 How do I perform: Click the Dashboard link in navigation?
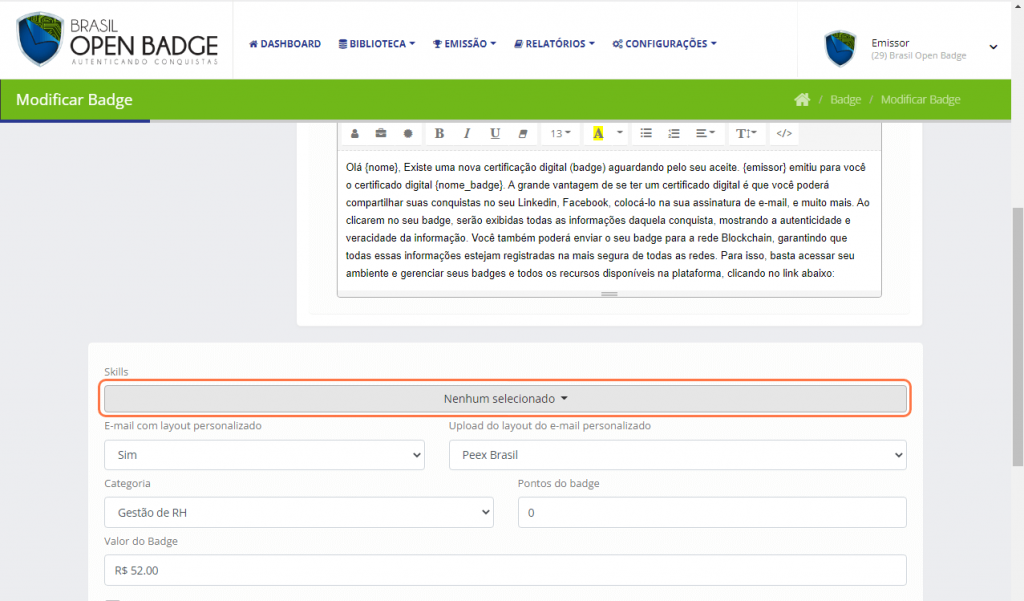(x=285, y=44)
